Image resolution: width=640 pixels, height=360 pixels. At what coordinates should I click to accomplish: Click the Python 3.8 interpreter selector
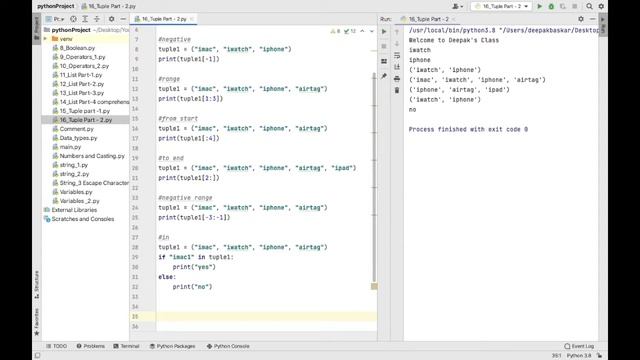coord(578,356)
